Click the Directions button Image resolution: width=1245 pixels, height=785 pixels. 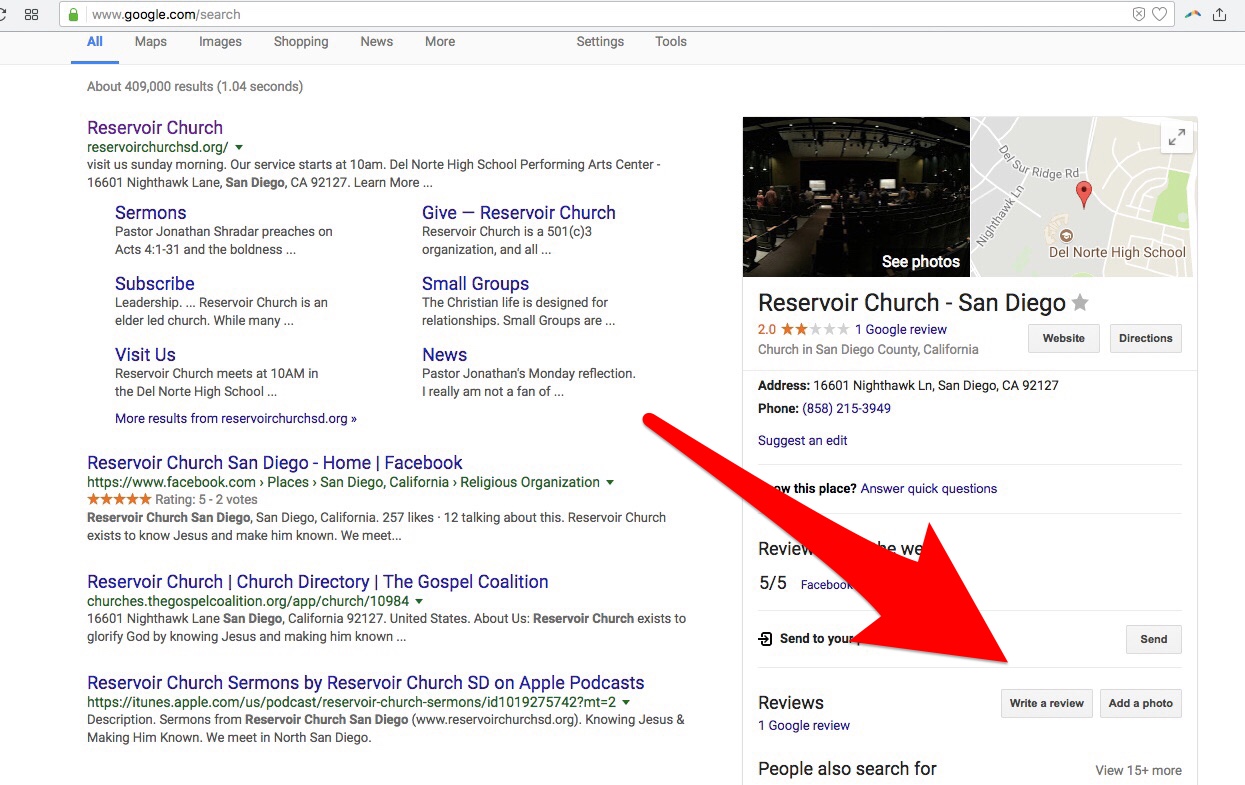click(x=1146, y=338)
